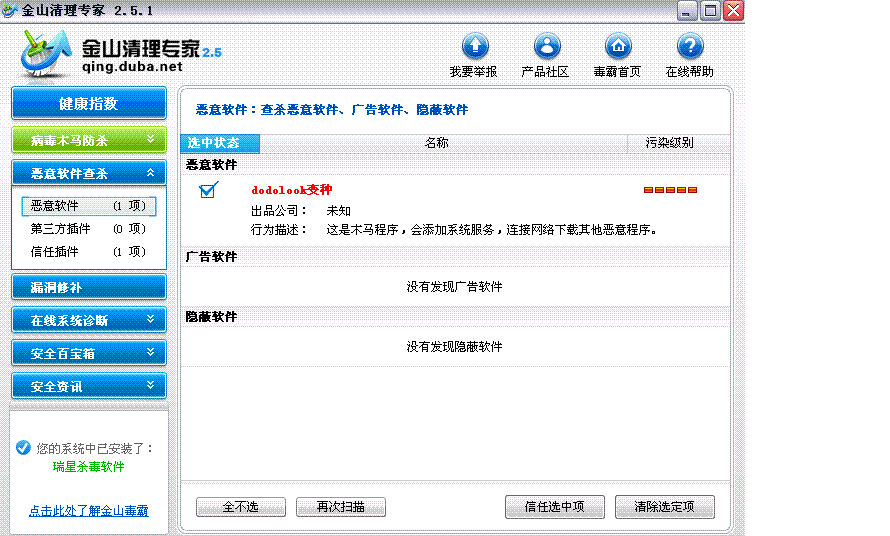The width and height of the screenshot is (890, 536).
Task: Collapse the 恶意软件查杀 section arrow
Action: click(x=150, y=173)
